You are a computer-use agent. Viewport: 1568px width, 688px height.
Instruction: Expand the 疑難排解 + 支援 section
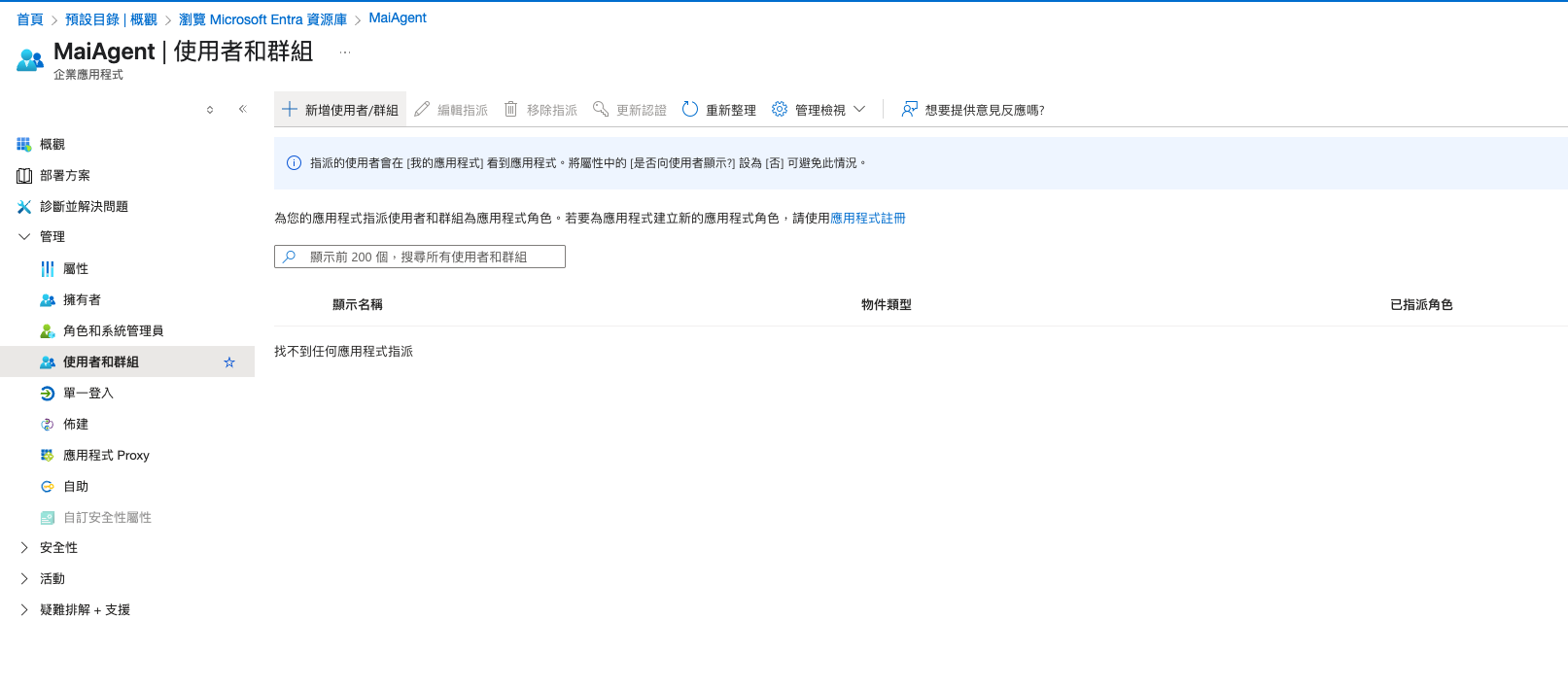click(24, 610)
